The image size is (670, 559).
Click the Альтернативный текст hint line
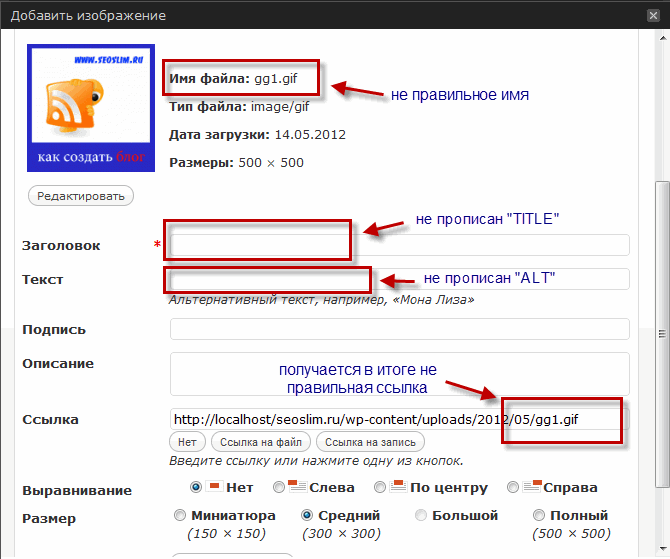coord(322,300)
